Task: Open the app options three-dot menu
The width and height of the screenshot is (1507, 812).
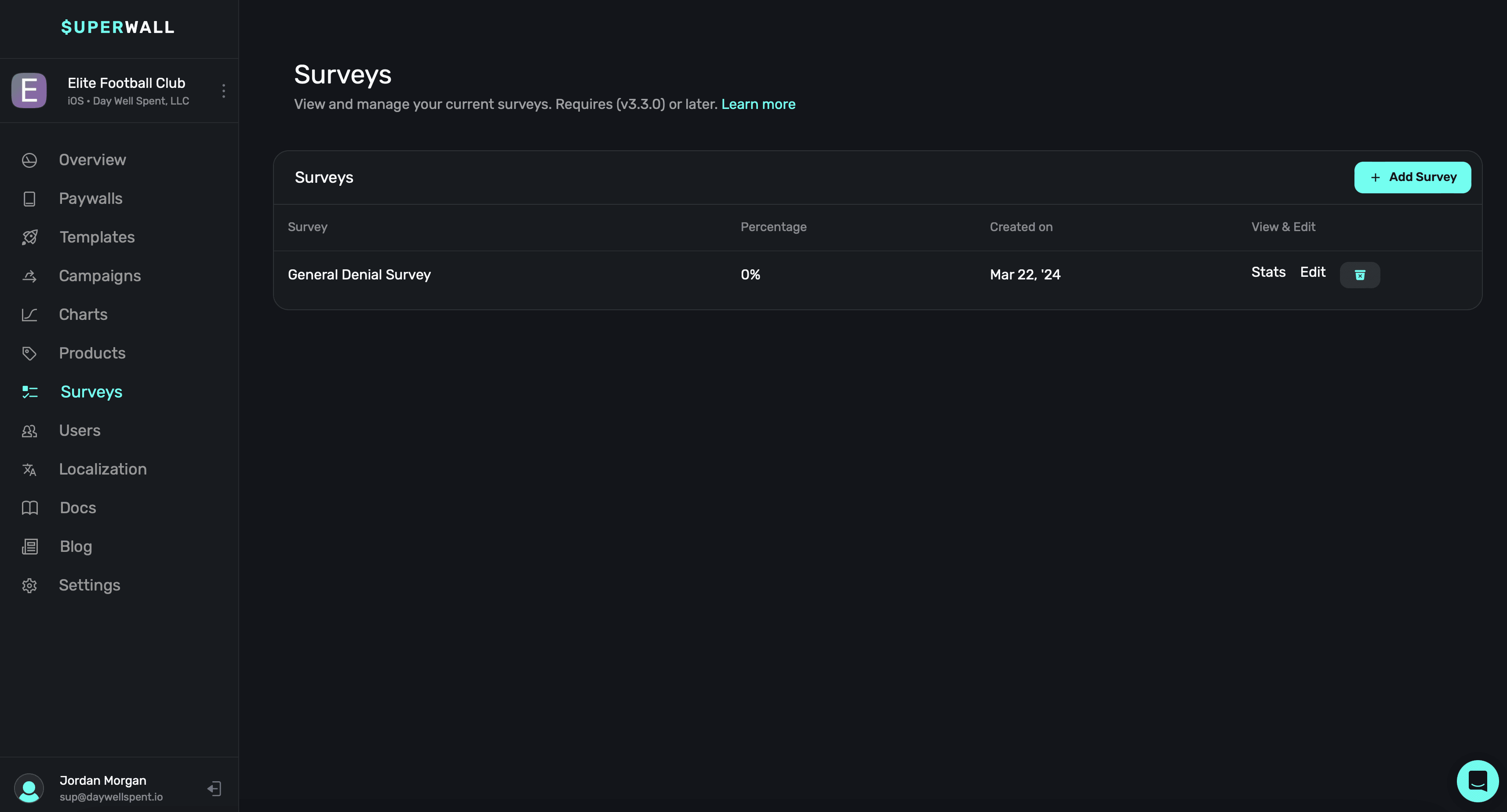Action: [x=223, y=91]
